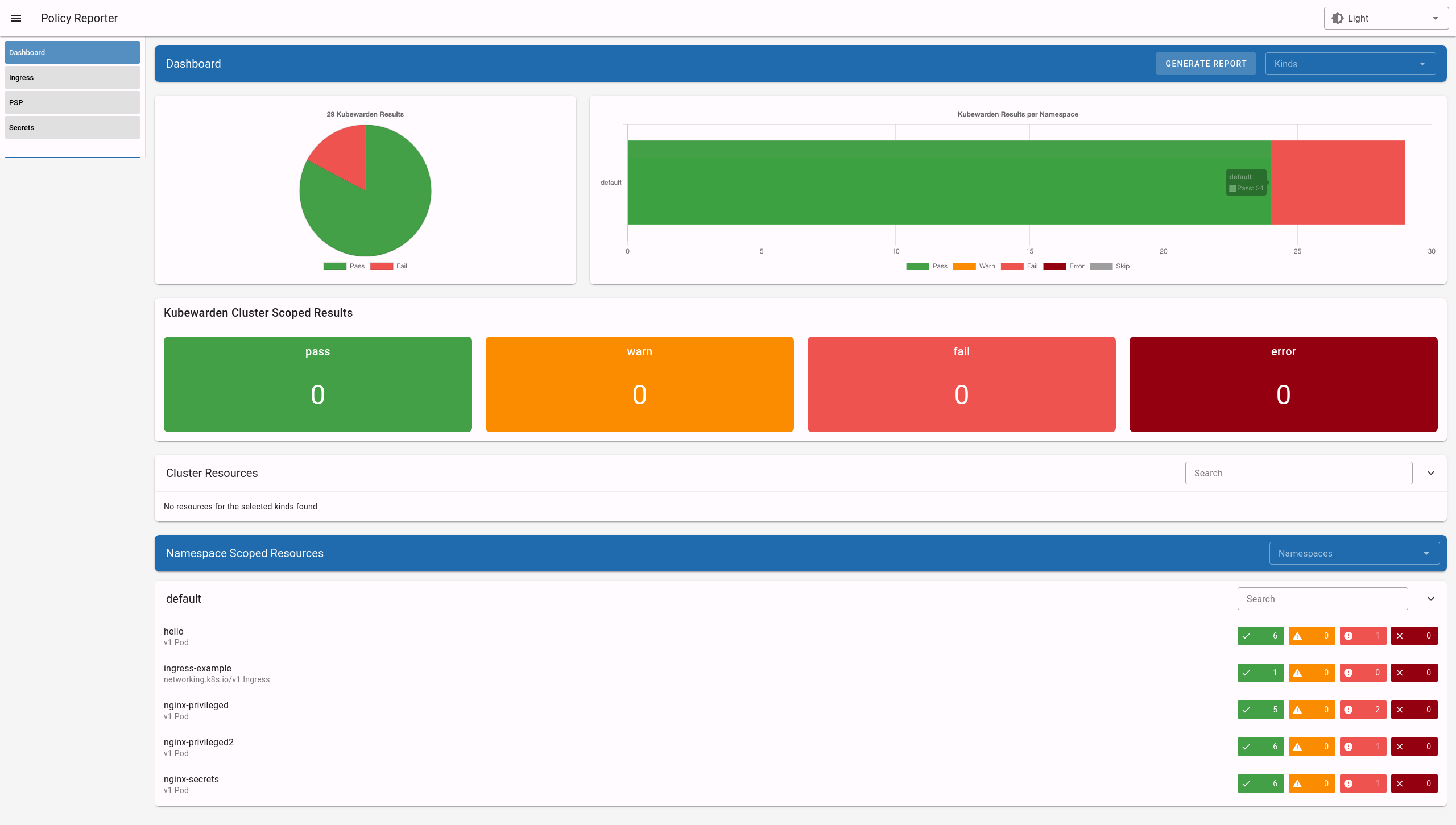Select Secrets in the sidebar
This screenshot has width=1456, height=825.
pyautogui.click(x=72, y=127)
